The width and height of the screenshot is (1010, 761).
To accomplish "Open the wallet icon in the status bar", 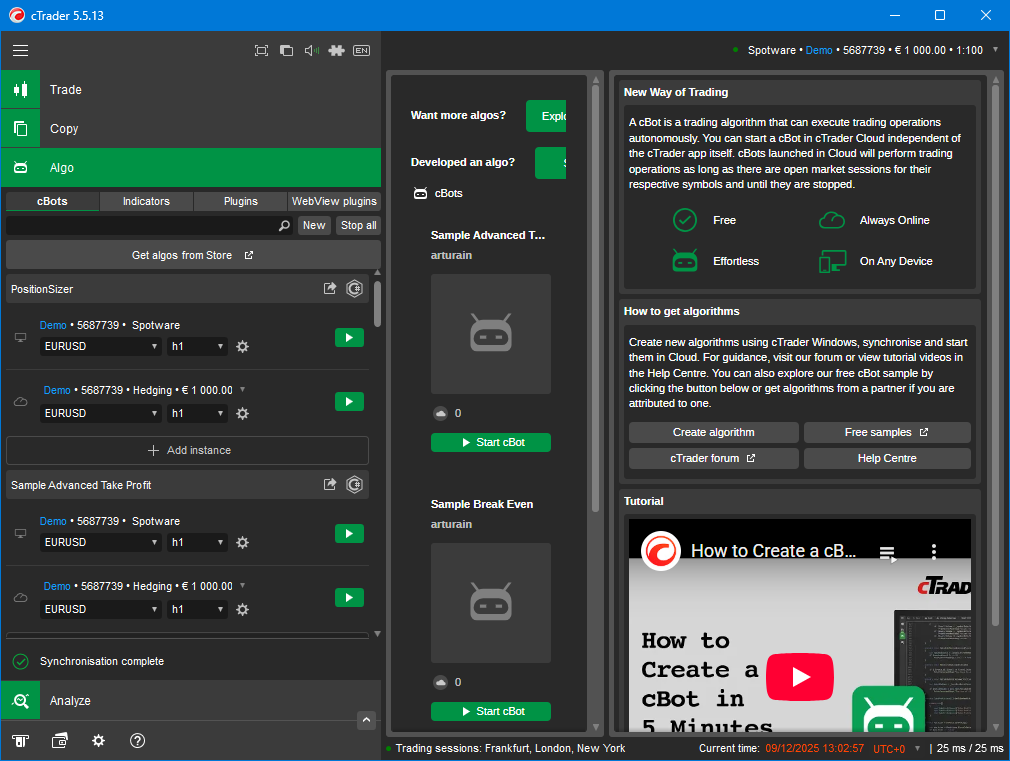I will coord(60,741).
